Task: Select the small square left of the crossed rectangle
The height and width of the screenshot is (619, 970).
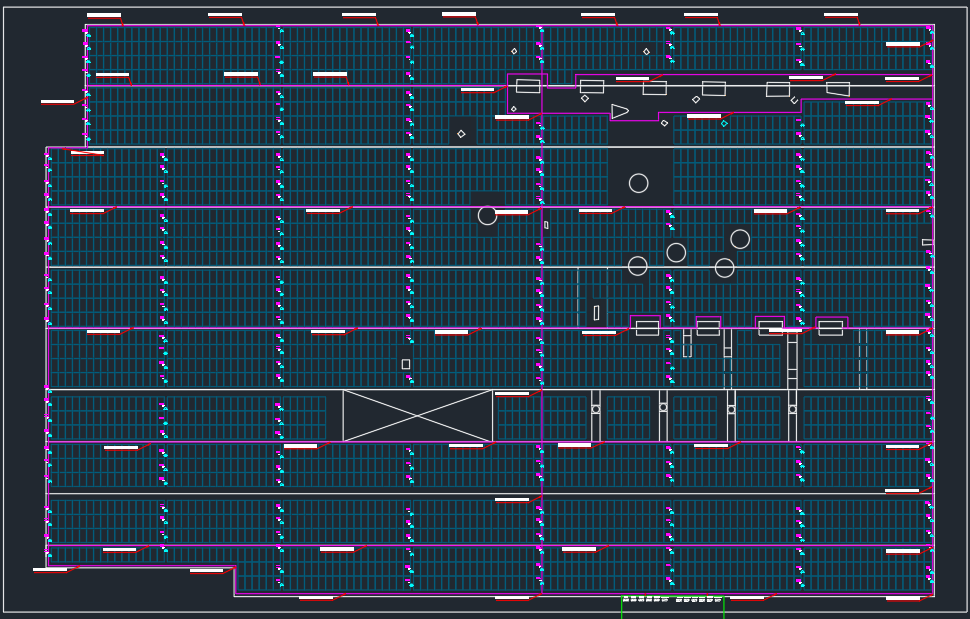Action: (405, 364)
